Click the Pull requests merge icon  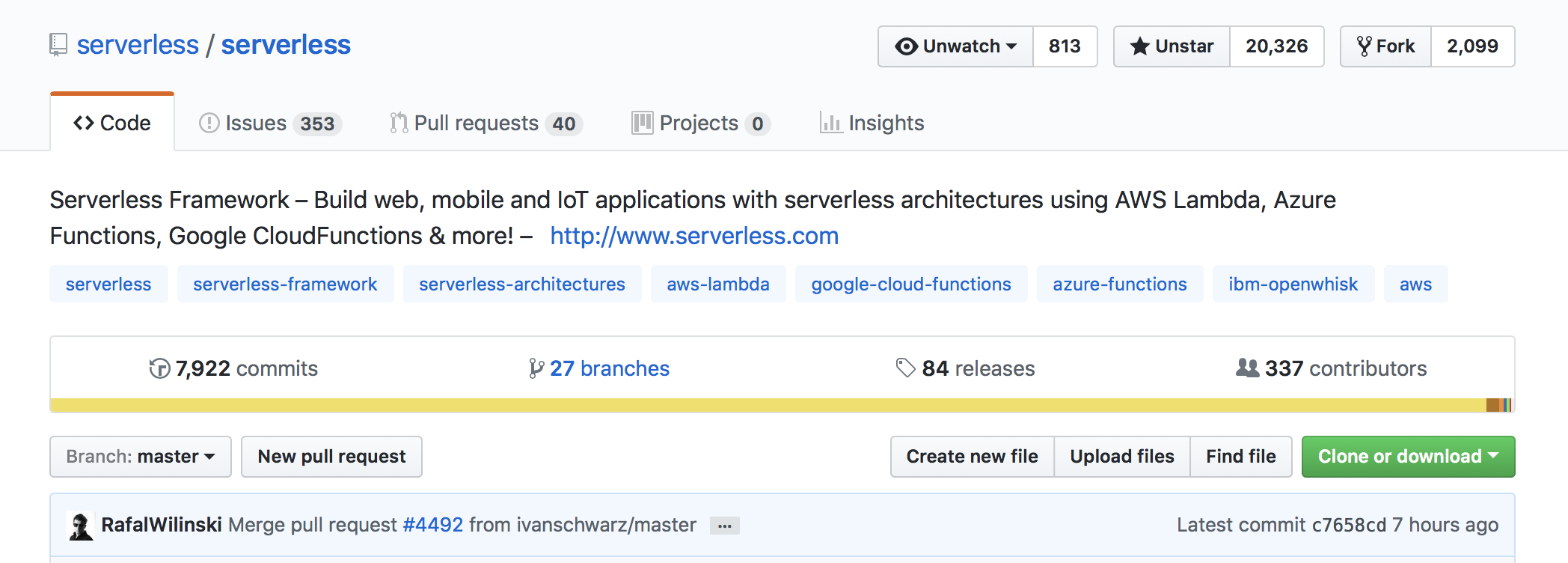coord(399,123)
